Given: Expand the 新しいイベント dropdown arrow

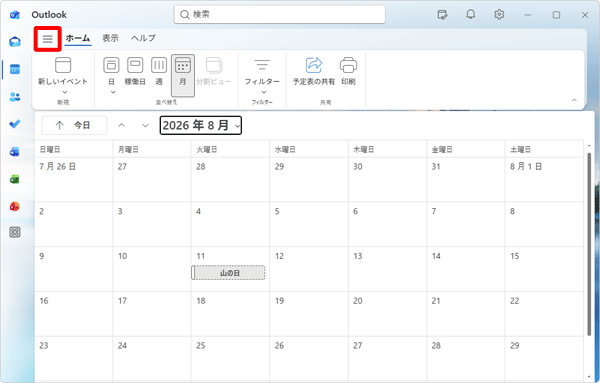Looking at the screenshot, I should click(x=65, y=92).
